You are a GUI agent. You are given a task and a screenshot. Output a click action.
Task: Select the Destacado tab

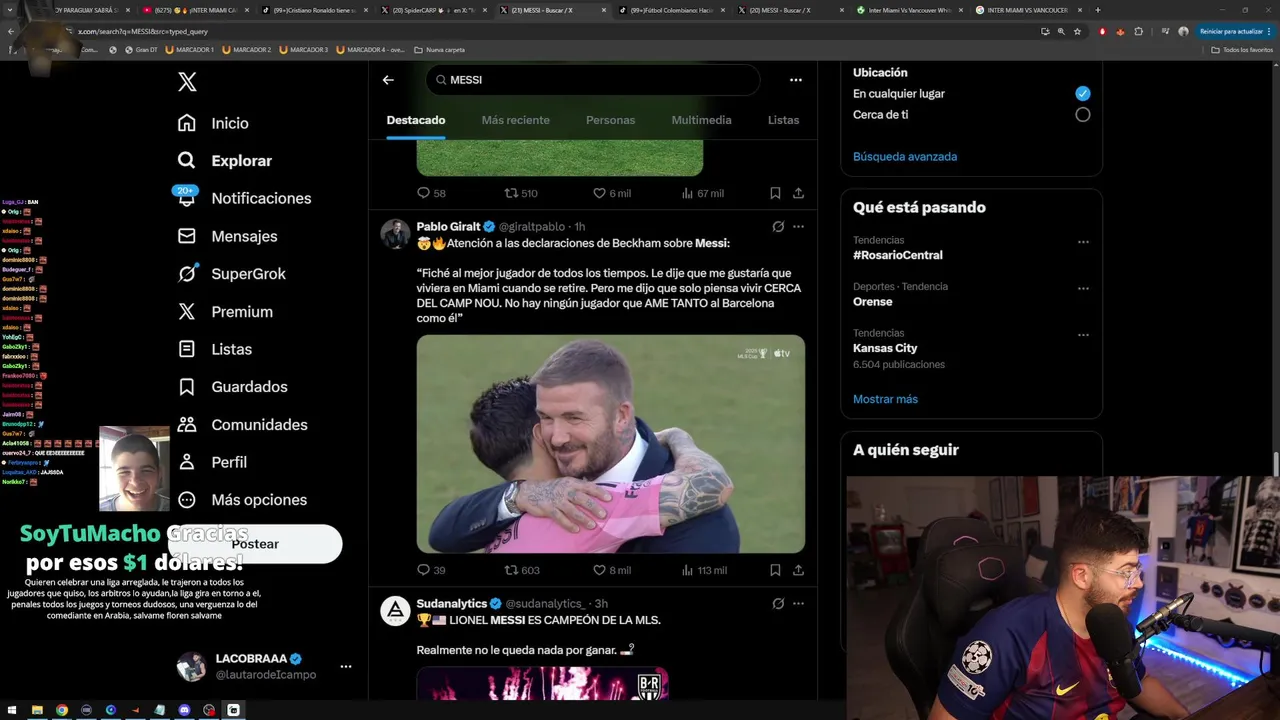pos(416,120)
